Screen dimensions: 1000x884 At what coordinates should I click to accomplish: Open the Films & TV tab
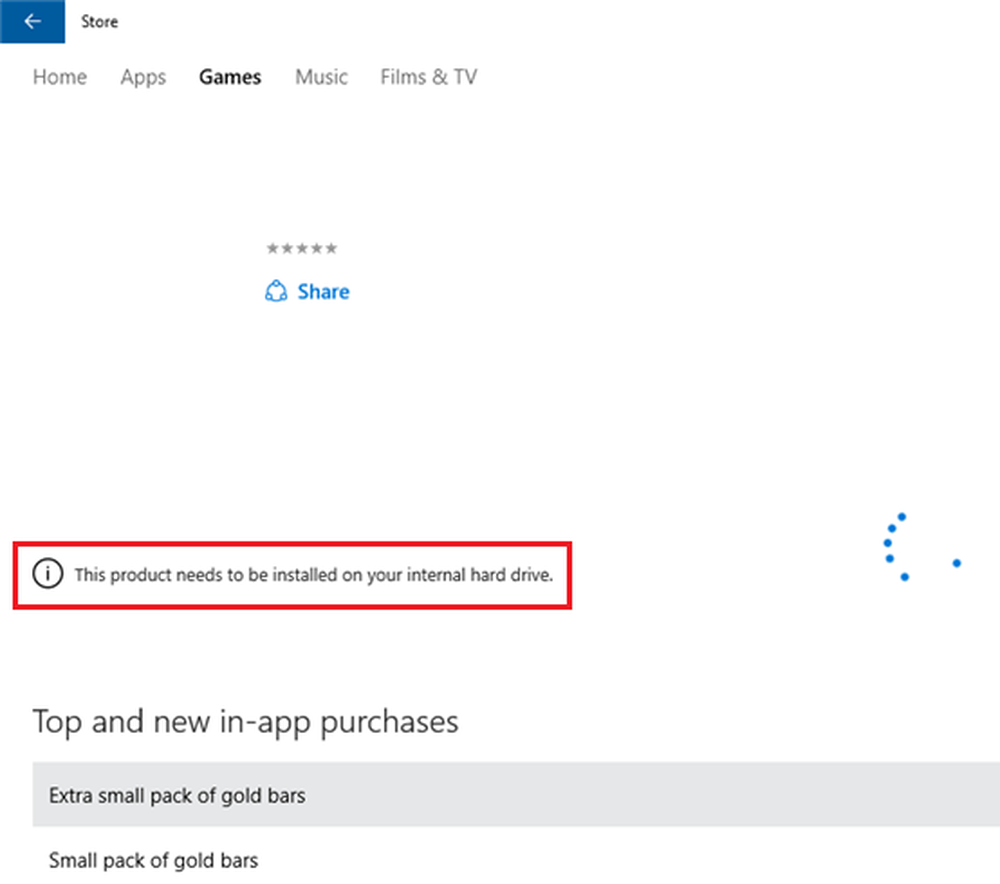coord(429,77)
